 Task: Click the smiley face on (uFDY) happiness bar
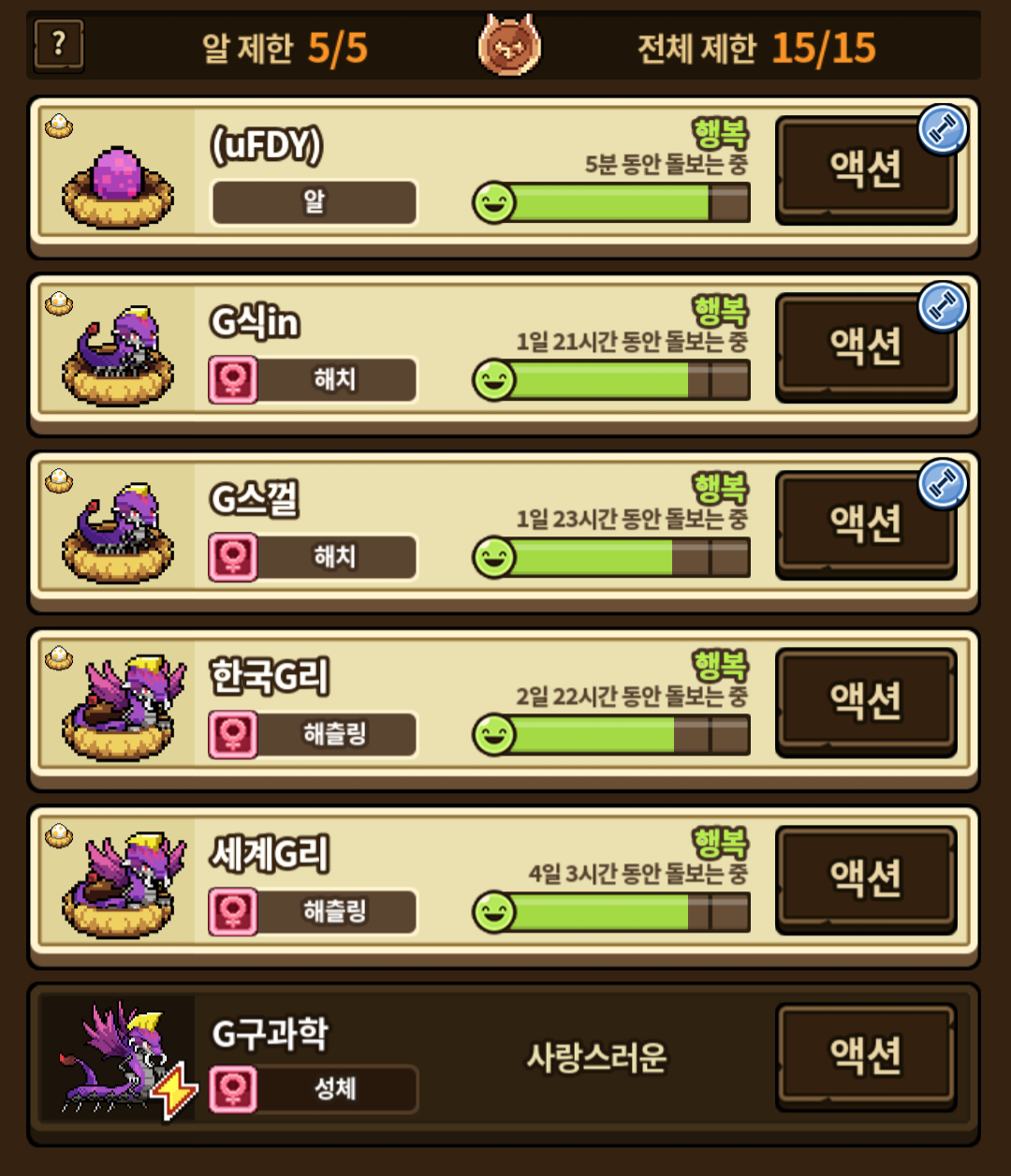[x=494, y=203]
